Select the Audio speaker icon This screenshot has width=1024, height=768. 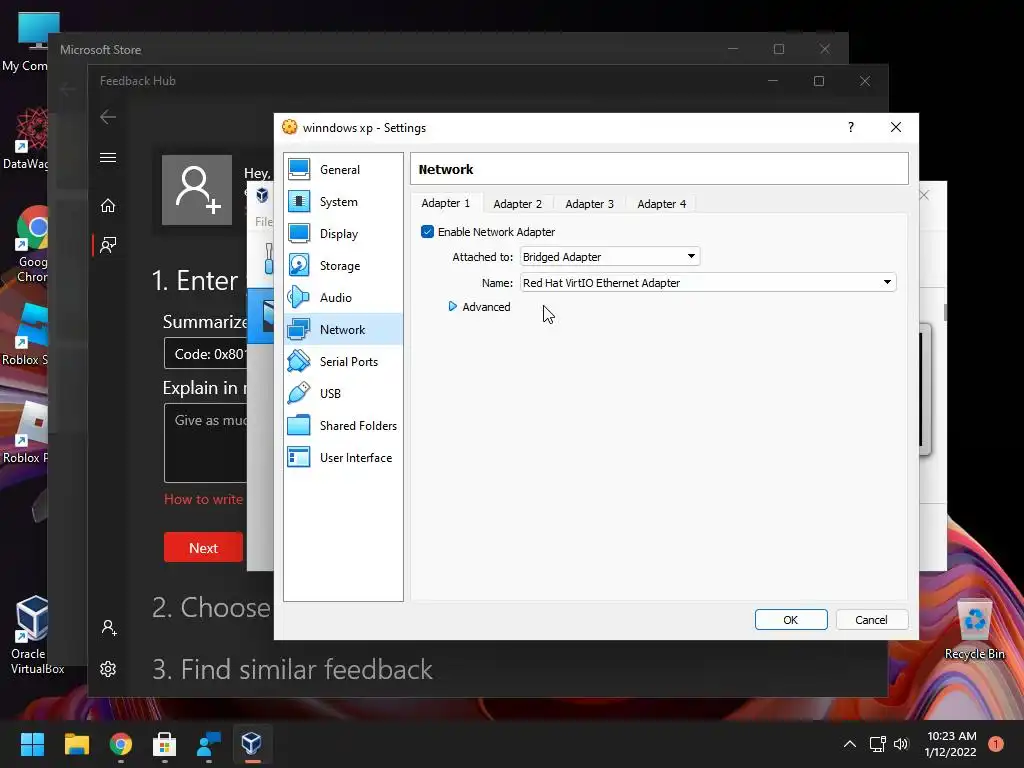[x=299, y=298]
